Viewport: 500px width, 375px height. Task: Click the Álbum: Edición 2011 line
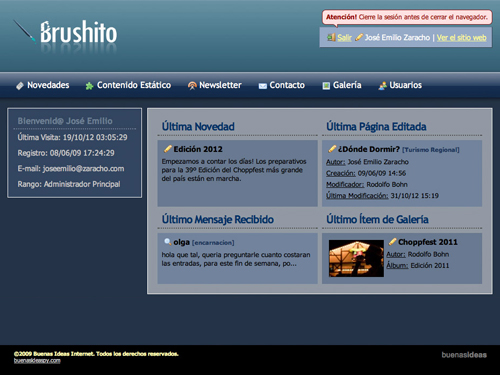click(x=418, y=266)
